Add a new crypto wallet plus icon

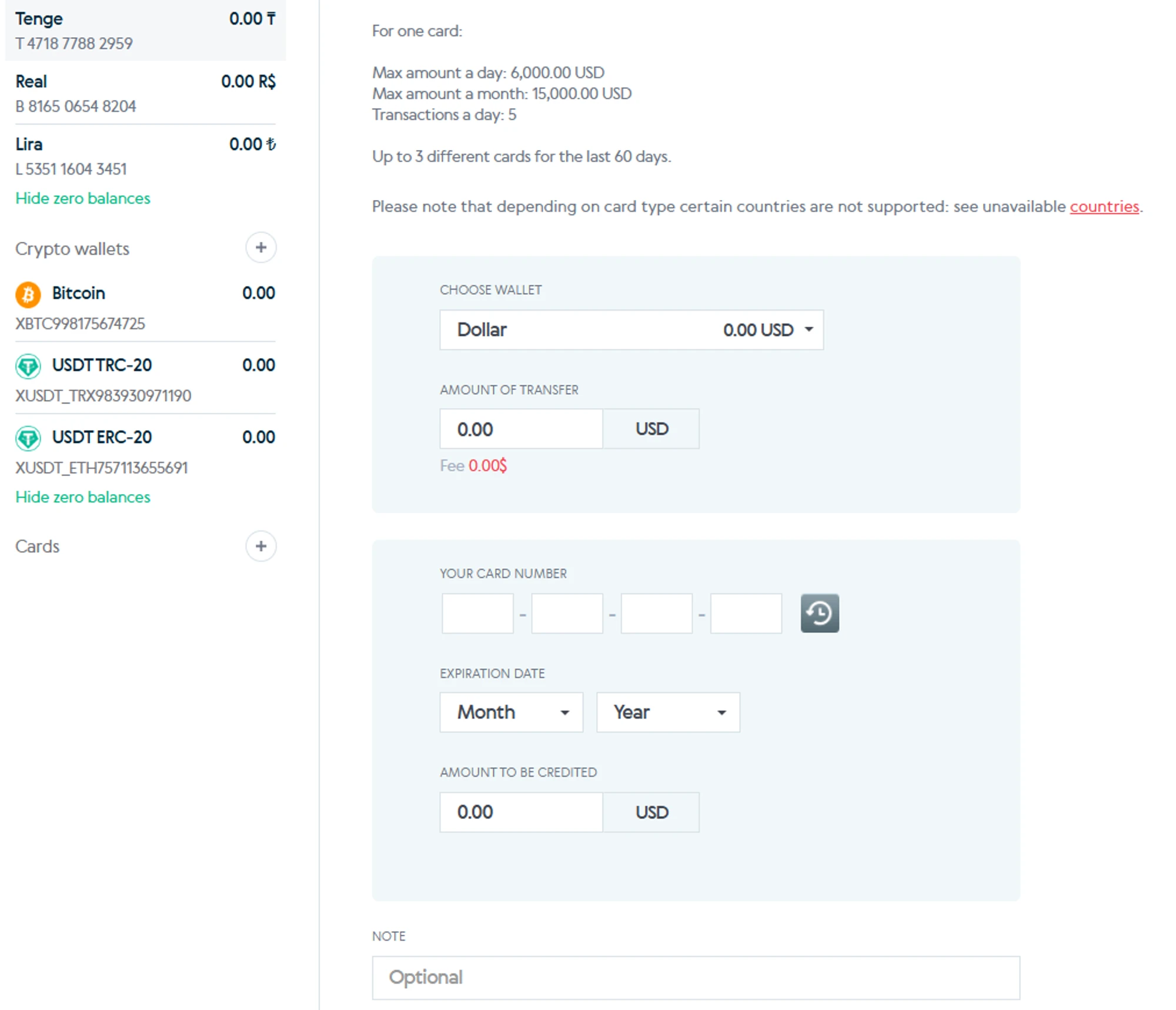click(260, 248)
